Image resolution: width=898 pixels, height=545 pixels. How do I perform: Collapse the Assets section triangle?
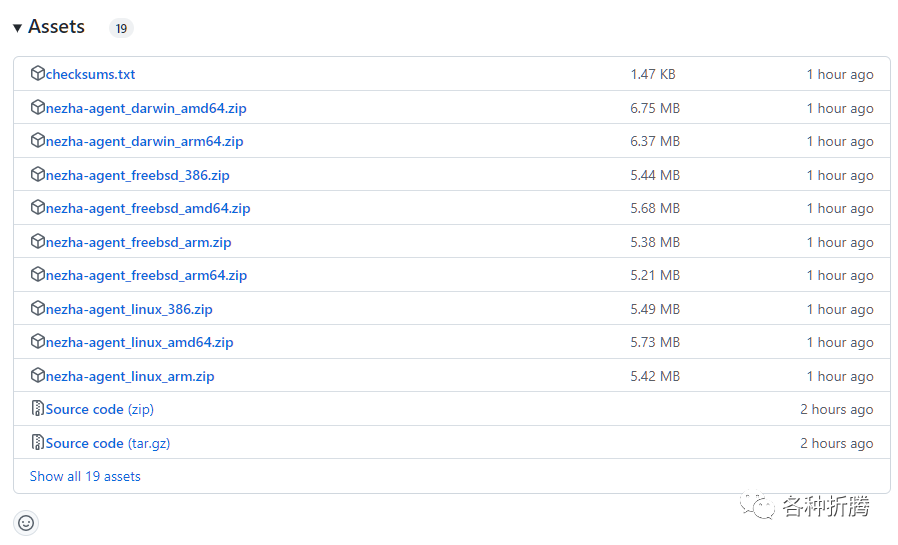pos(17,27)
